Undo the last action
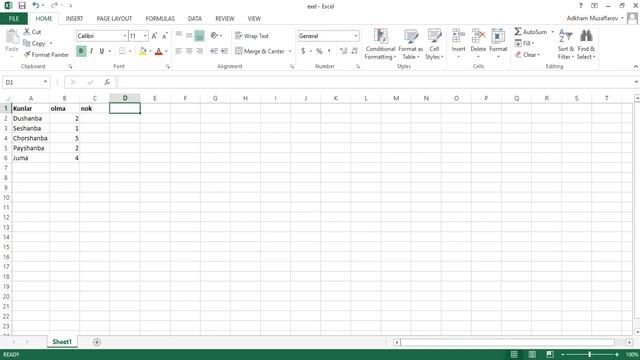The image size is (640, 360). click(x=36, y=6)
